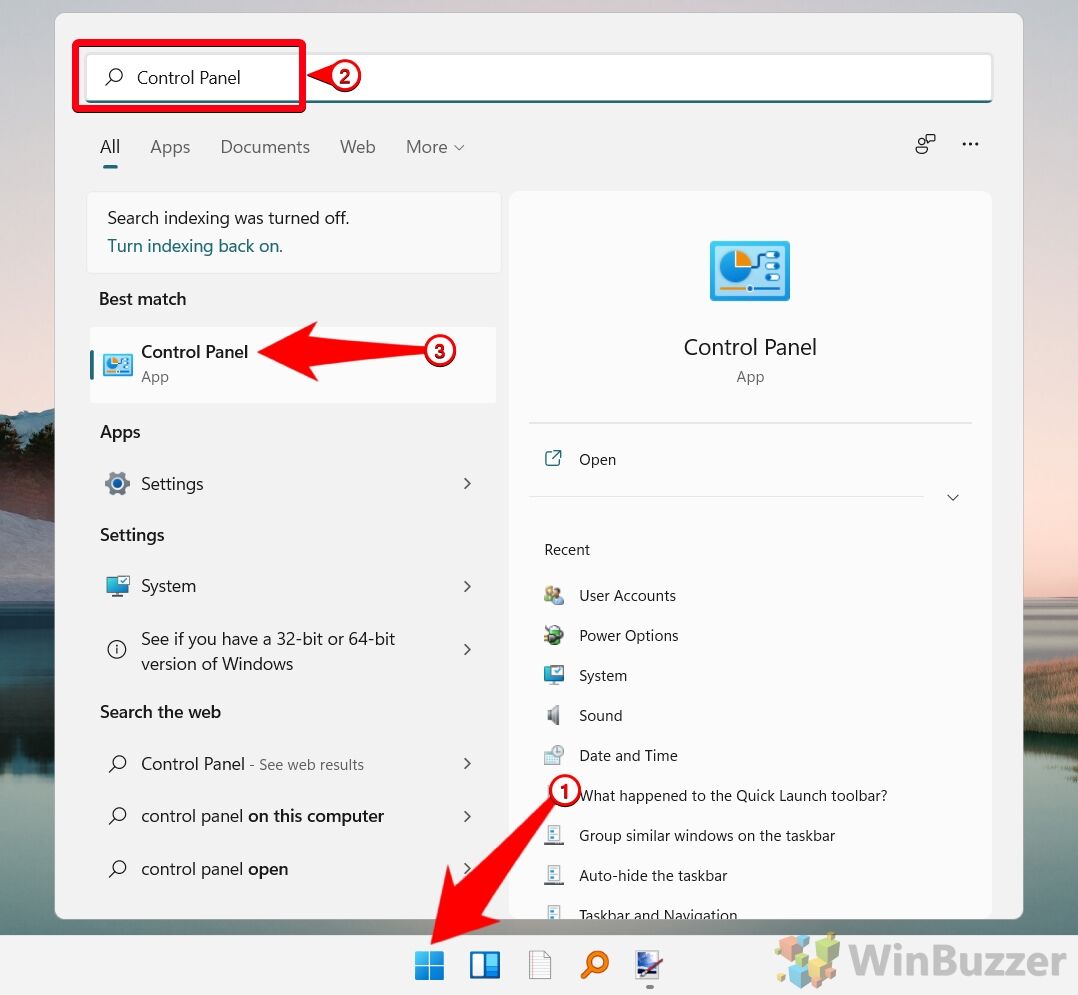Click the Sound speaker icon in Recent
This screenshot has height=995, width=1078.
(554, 715)
